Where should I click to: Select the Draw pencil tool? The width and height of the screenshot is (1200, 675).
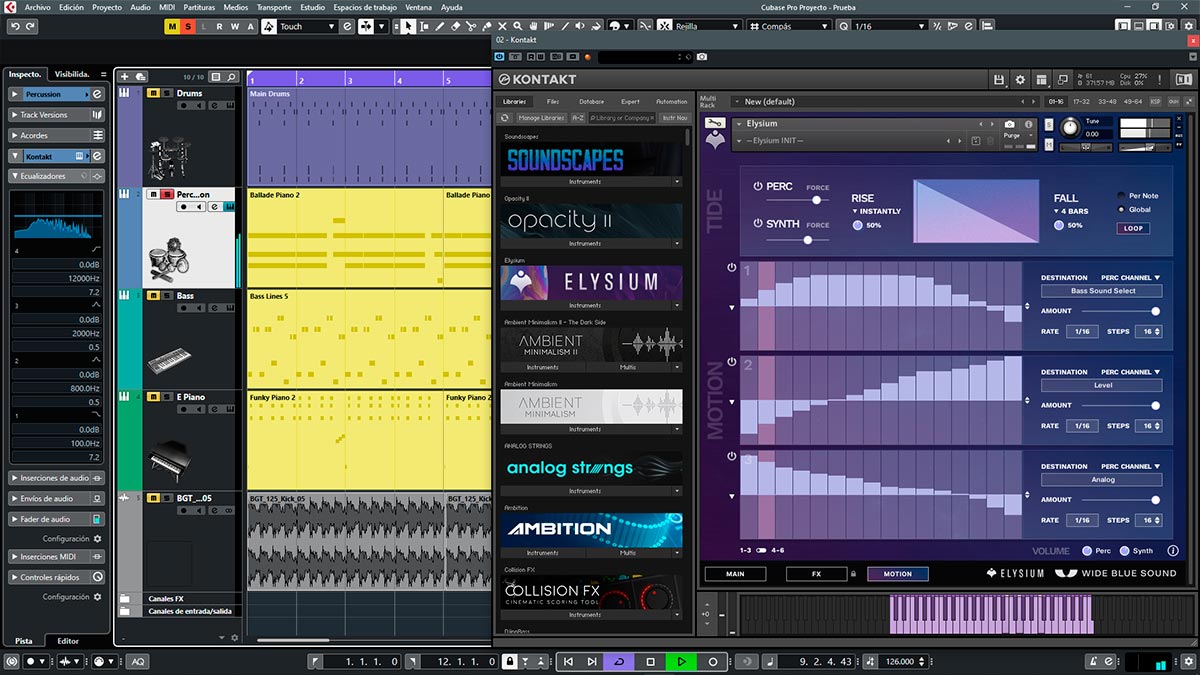440,26
